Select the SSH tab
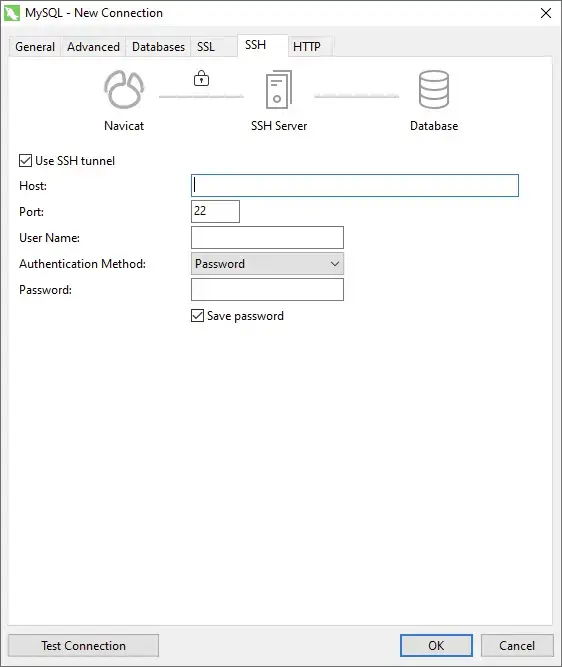This screenshot has height=667, width=562. [x=262, y=45]
